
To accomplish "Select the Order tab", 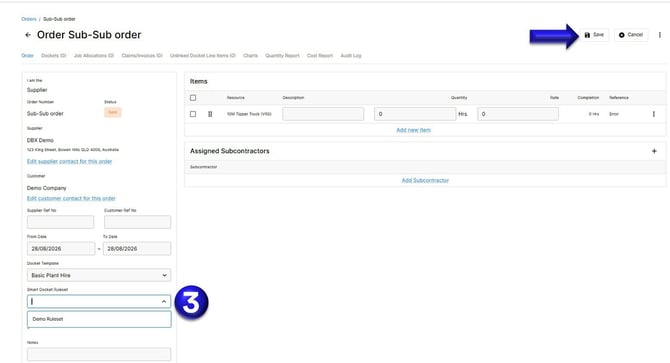I will point(27,56).
